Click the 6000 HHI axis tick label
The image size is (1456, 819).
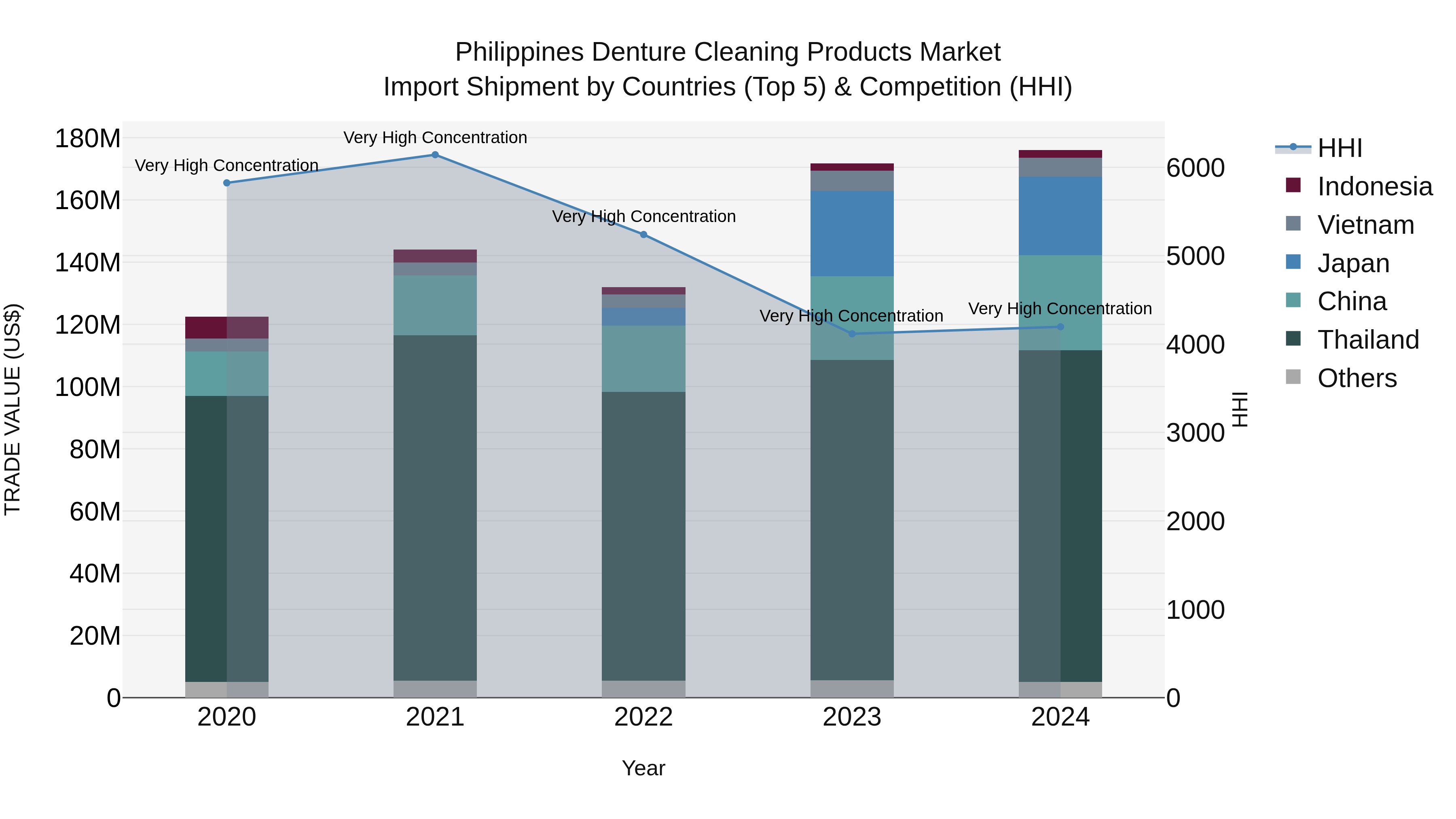pyautogui.click(x=1196, y=168)
